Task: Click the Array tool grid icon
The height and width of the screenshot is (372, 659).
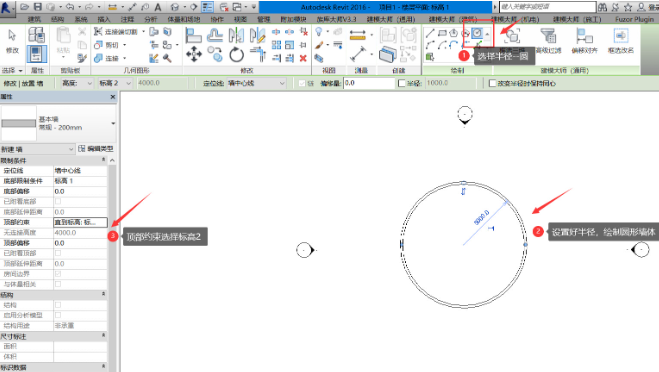Action: (276, 45)
